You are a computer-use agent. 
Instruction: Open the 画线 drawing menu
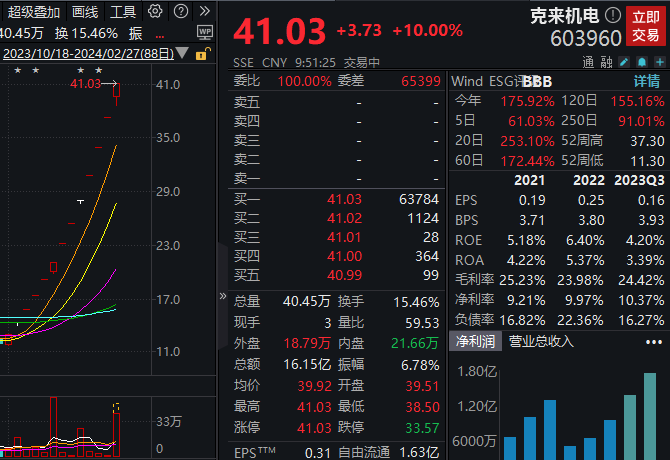tap(85, 12)
